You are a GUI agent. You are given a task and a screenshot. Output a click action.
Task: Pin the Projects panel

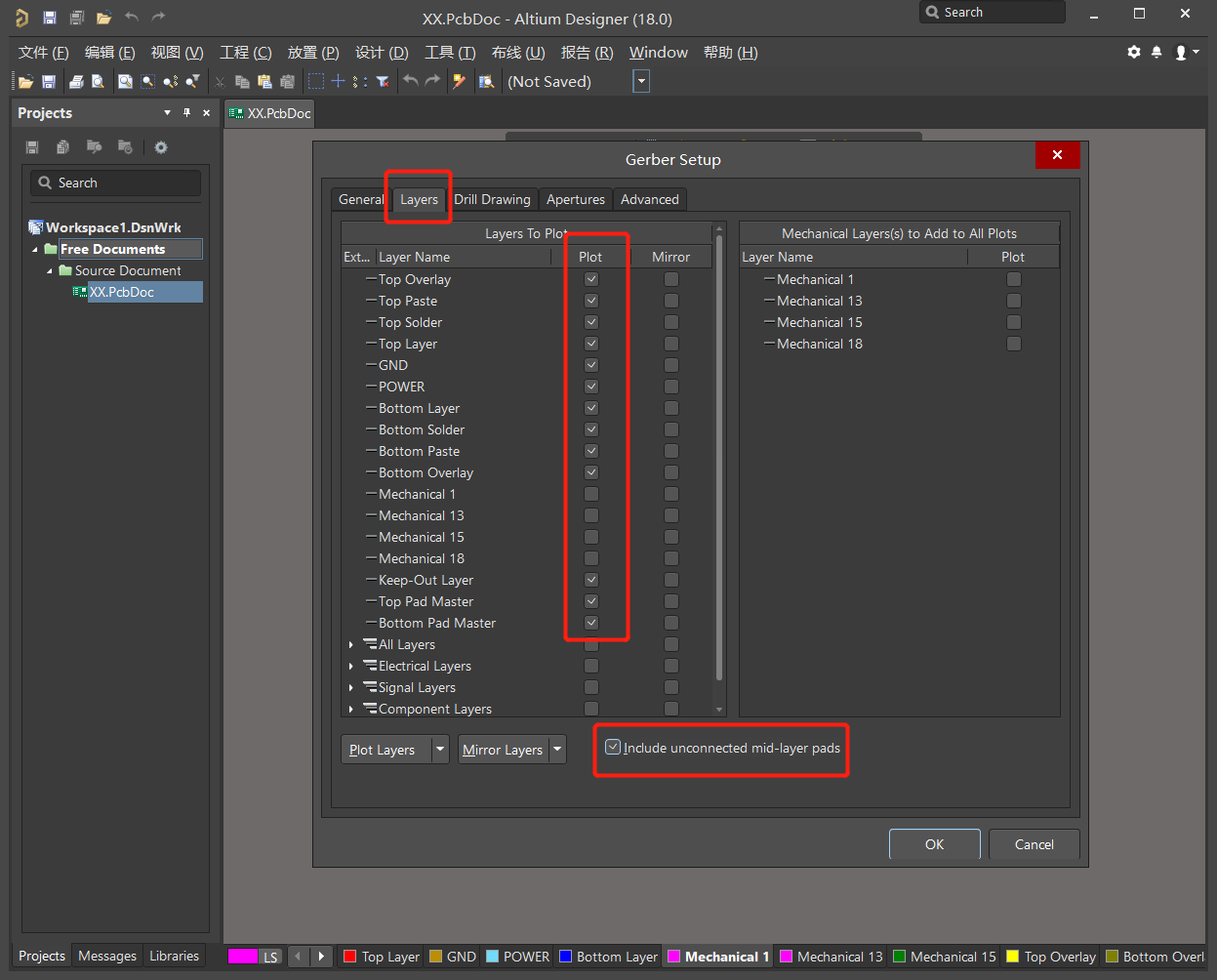186,113
